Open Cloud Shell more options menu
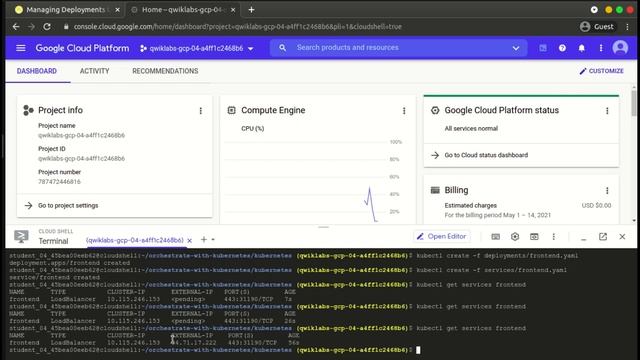 [553, 236]
